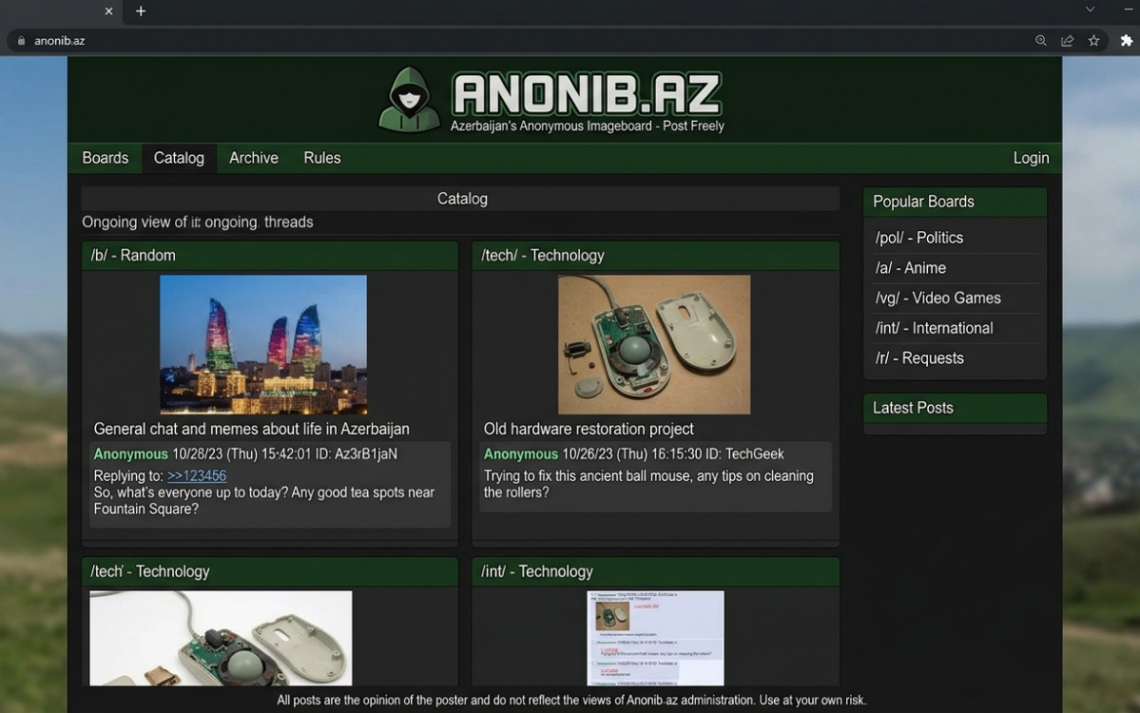The image size is (1140, 713).
Task: Go to /int/ - International board
Action: 934,329
